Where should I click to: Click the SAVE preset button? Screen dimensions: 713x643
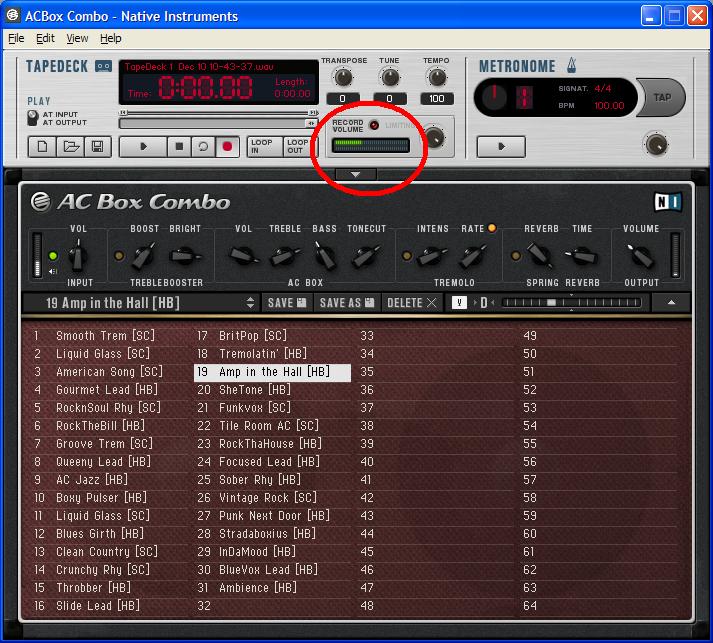287,302
